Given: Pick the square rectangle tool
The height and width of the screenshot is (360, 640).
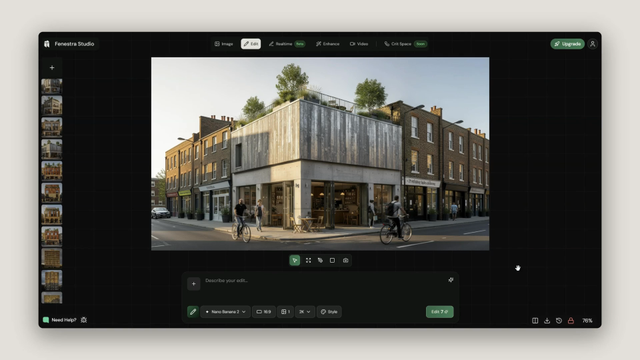Looking at the screenshot, I should [x=332, y=260].
